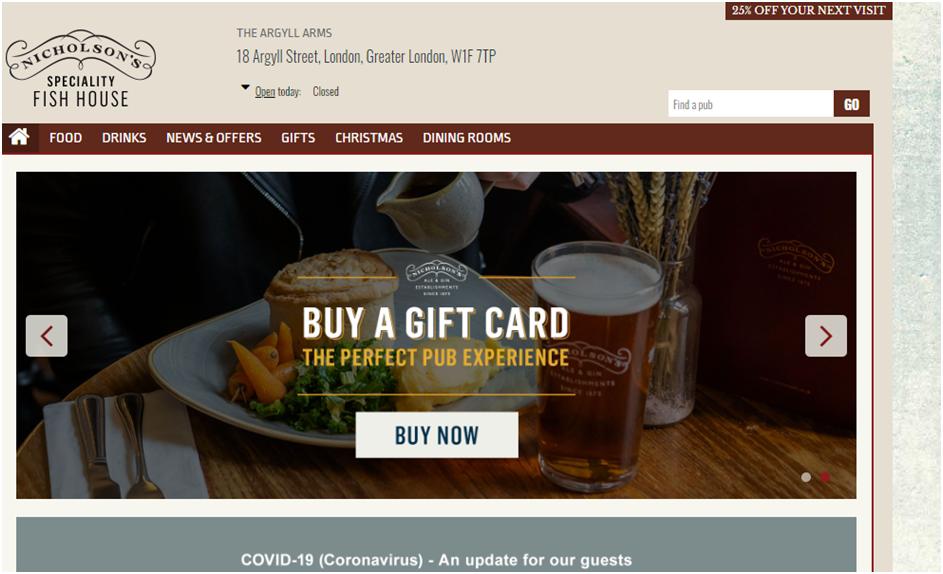Open the Drinks menu
This screenshot has height=574, width=943.
pyautogui.click(x=124, y=138)
